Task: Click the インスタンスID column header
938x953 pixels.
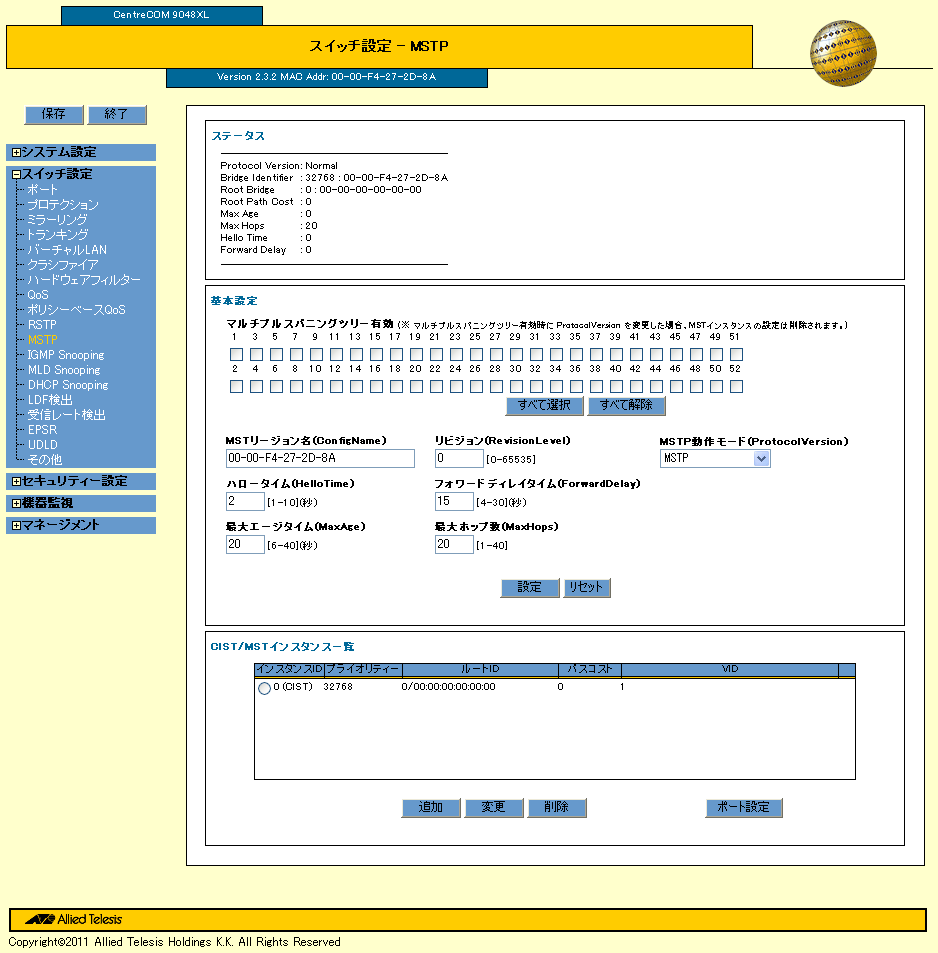Action: (x=289, y=670)
